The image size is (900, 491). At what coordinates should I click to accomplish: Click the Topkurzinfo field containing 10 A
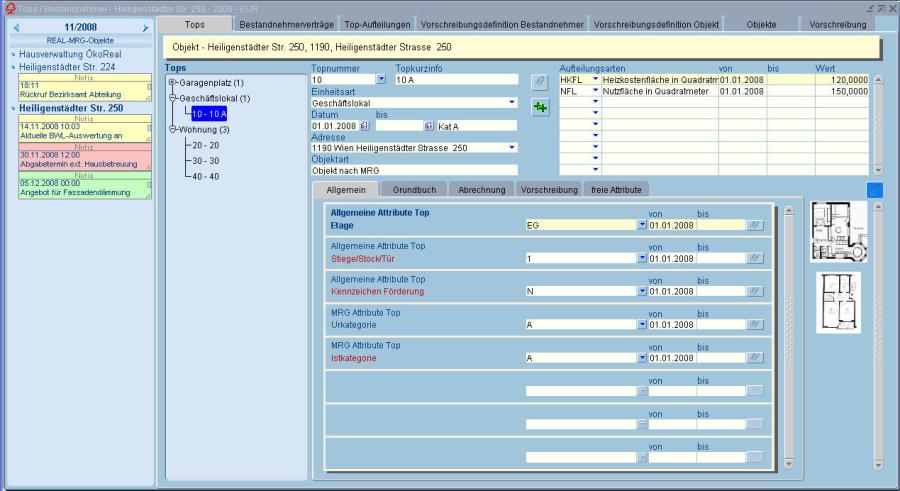pos(456,80)
